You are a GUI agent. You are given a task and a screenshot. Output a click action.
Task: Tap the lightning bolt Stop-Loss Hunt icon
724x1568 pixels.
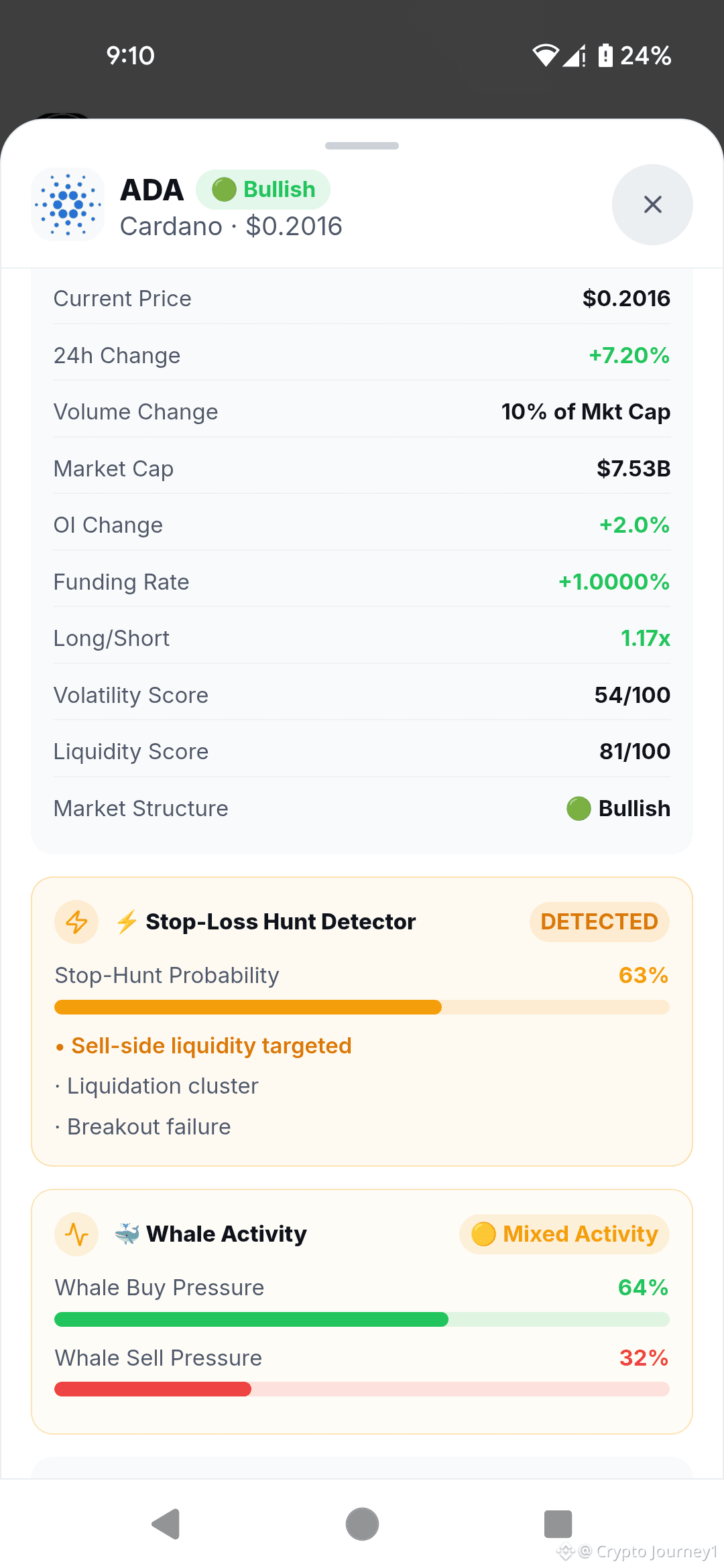click(76, 922)
